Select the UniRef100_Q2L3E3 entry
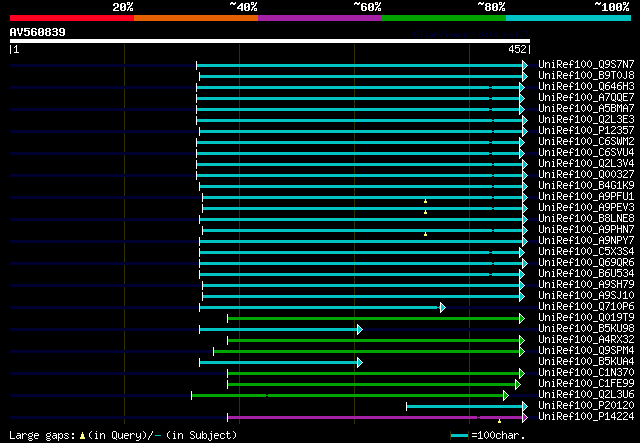Screen dimensions: 640x443 [x=586, y=119]
